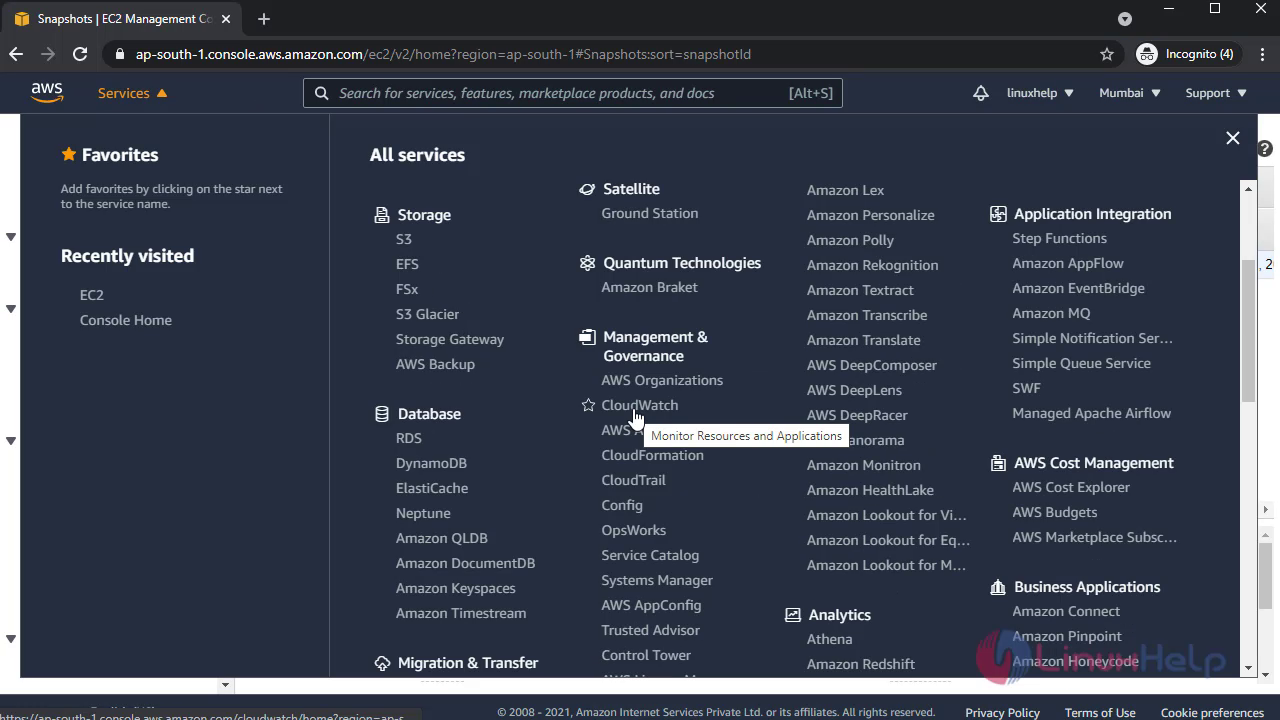1280x720 pixels.
Task: Click the services panel vertical scrollbar
Action: [x=1249, y=330]
